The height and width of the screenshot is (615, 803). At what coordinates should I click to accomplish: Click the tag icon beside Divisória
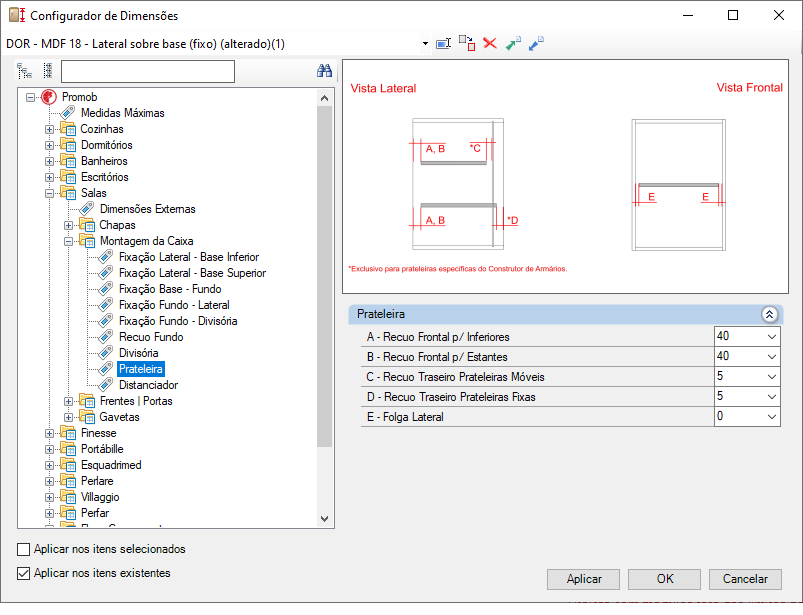105,353
